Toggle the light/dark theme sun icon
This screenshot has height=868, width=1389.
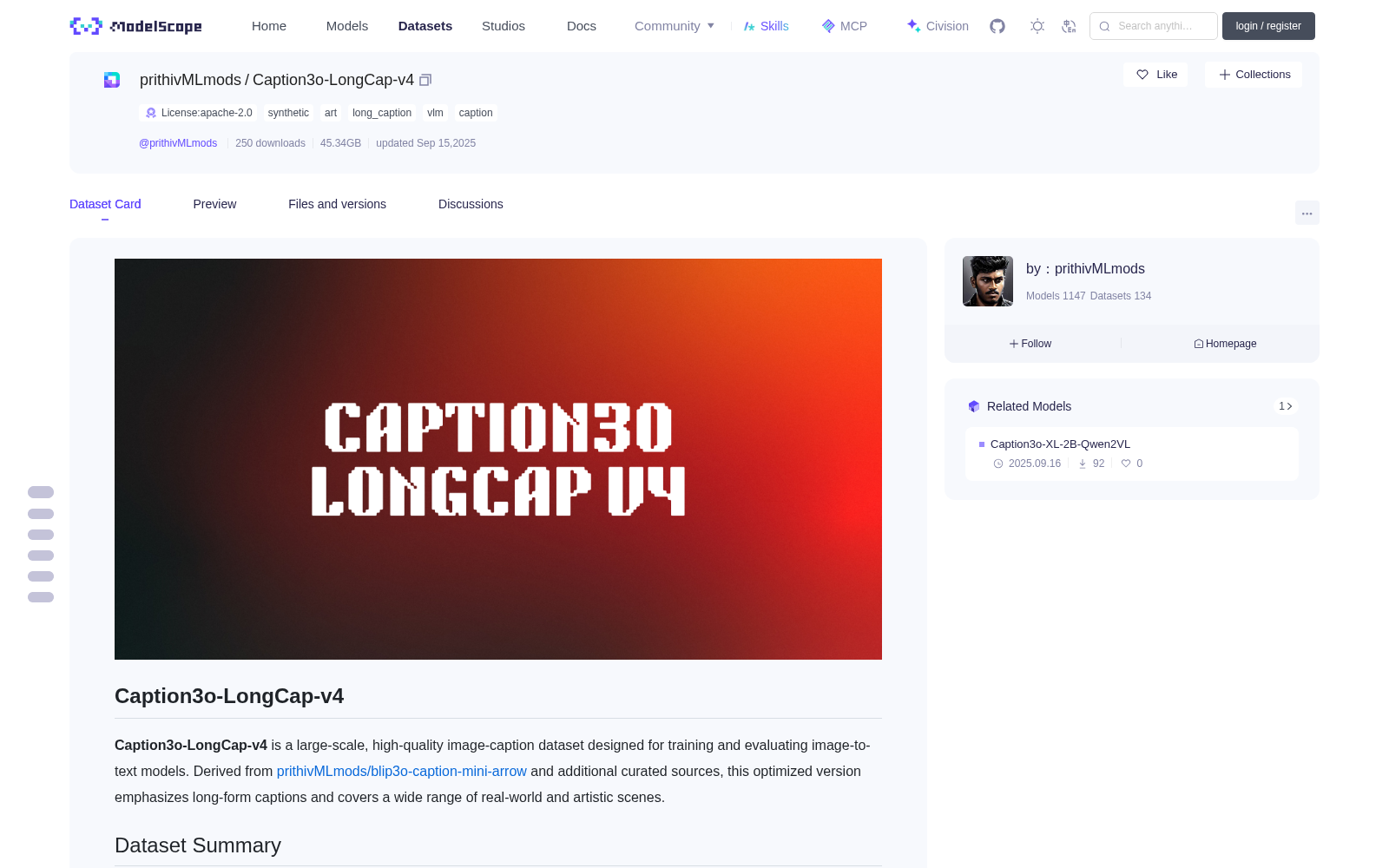pyautogui.click(x=1037, y=26)
